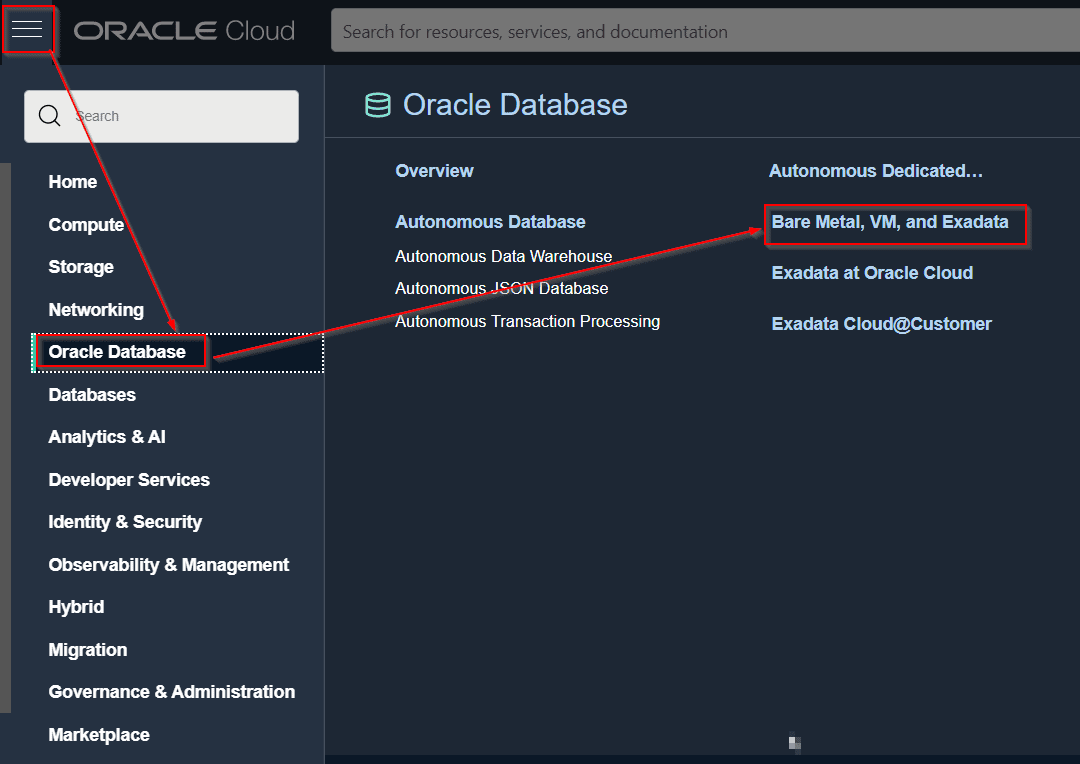Viewport: 1080px width, 764px height.
Task: Go to Marketplace menu item
Action: point(99,735)
